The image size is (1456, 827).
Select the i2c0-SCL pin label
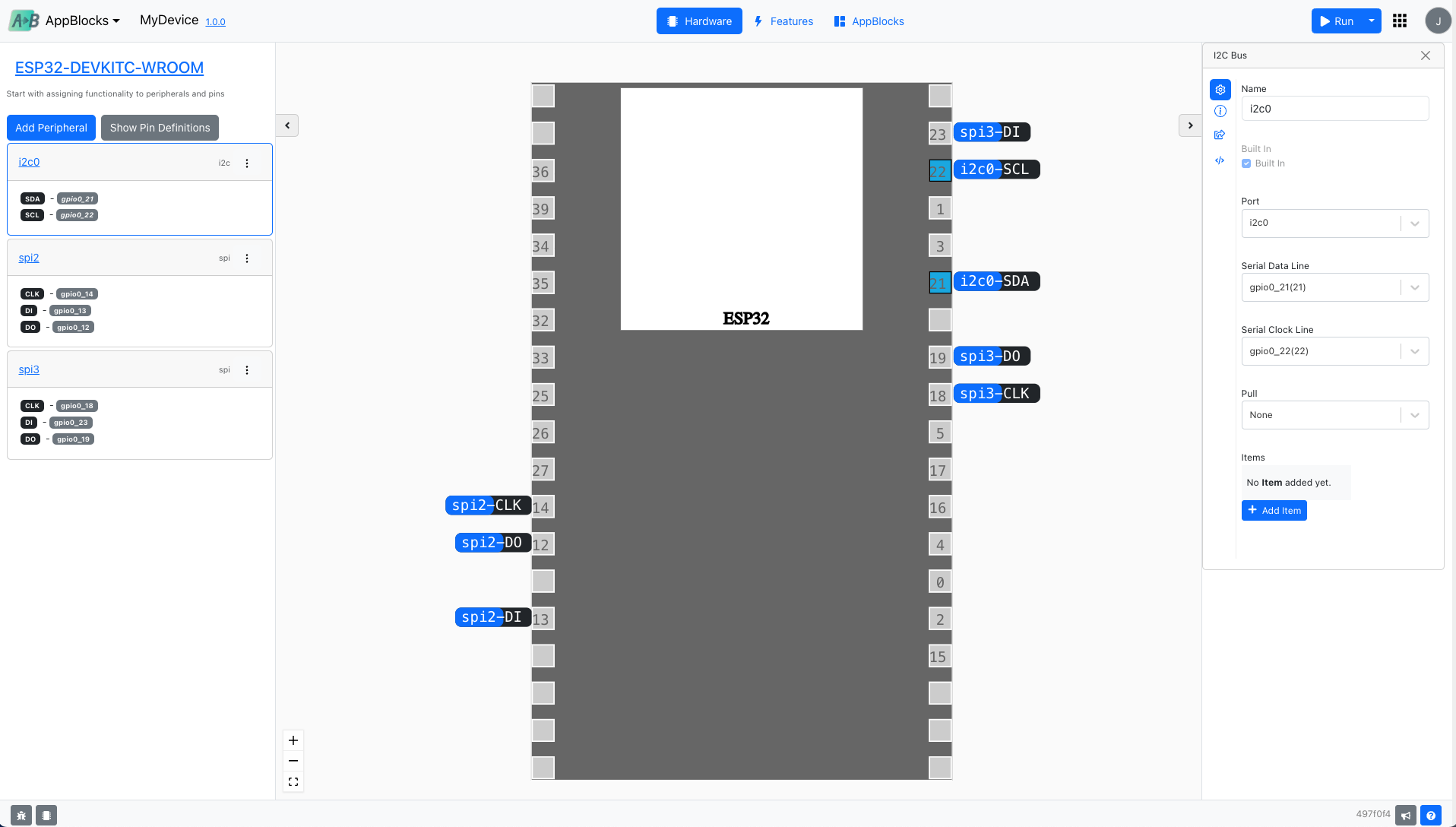pyautogui.click(x=996, y=170)
